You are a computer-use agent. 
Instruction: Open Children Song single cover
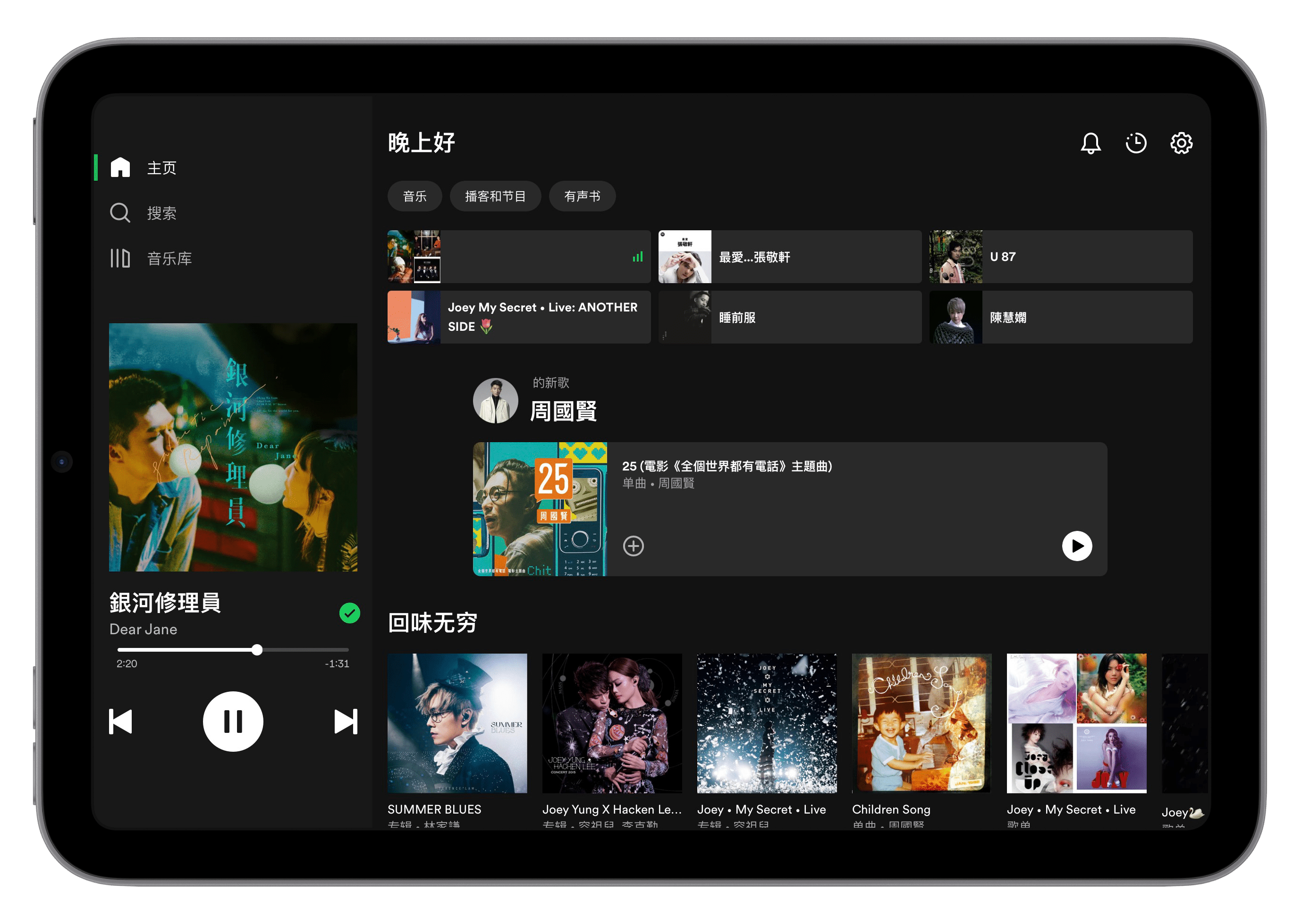click(x=922, y=723)
